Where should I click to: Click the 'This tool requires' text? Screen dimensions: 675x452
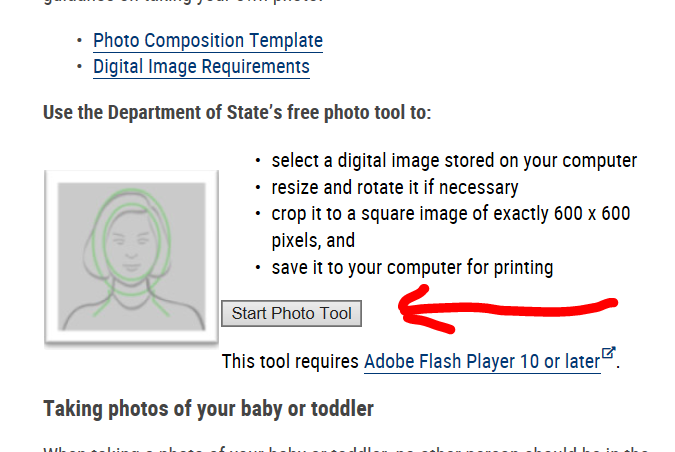(290, 361)
